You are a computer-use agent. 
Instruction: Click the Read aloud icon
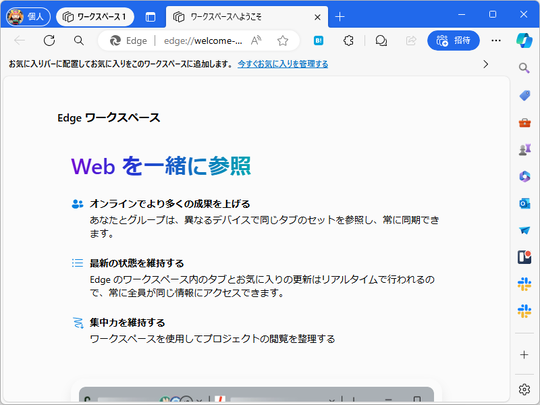(x=256, y=41)
